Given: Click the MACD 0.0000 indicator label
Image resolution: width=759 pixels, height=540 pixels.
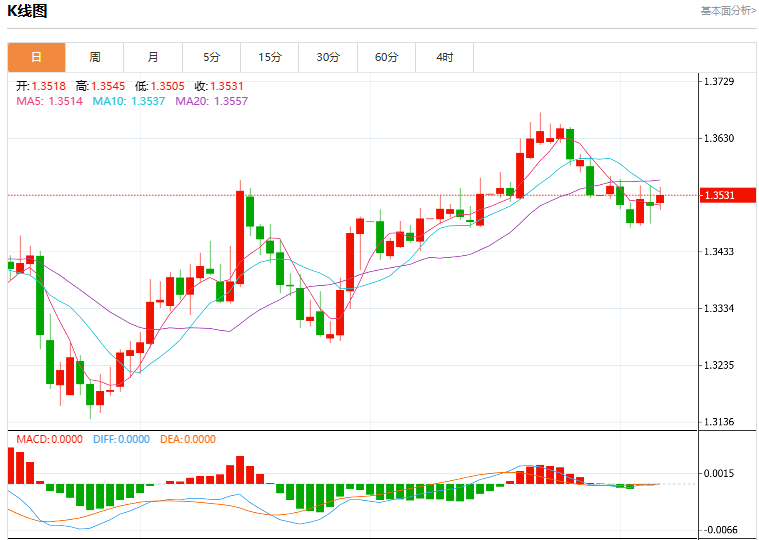Looking at the screenshot, I should tap(49, 439).
